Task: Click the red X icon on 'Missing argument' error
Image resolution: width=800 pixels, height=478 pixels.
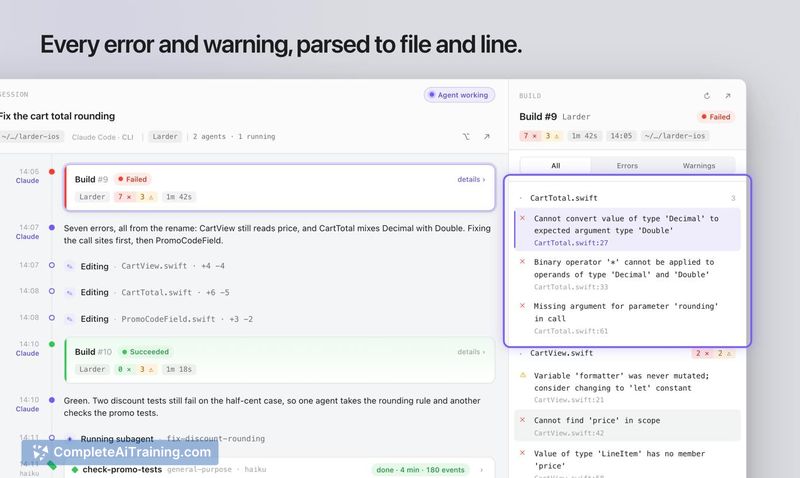Action: (x=522, y=306)
